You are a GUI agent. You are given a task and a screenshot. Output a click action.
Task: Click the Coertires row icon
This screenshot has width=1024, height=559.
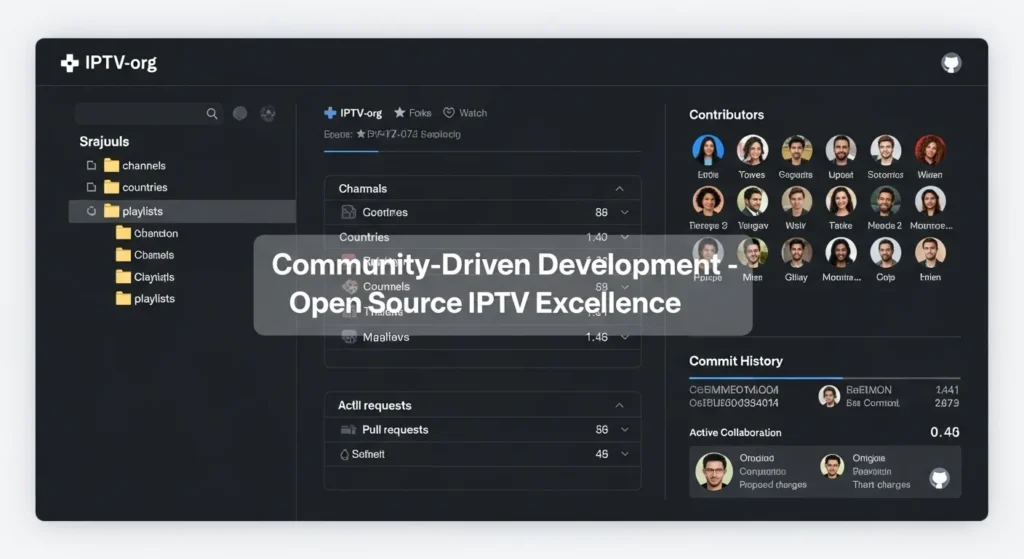point(349,212)
